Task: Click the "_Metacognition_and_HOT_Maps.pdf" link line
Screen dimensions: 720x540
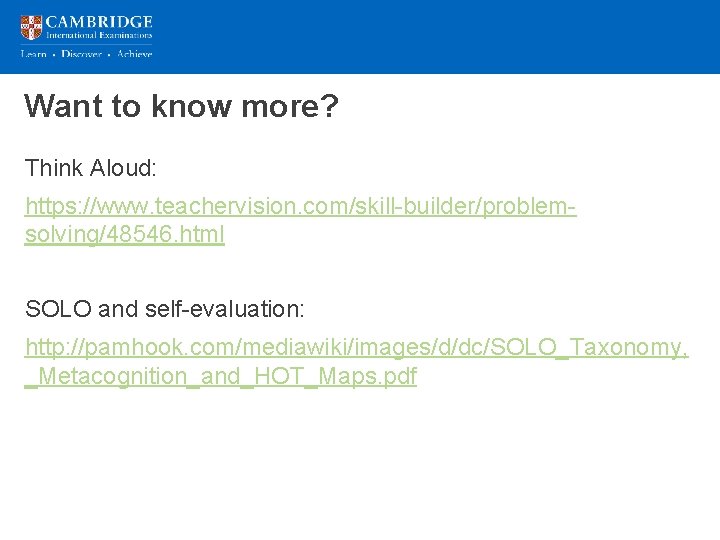Action: (220, 377)
